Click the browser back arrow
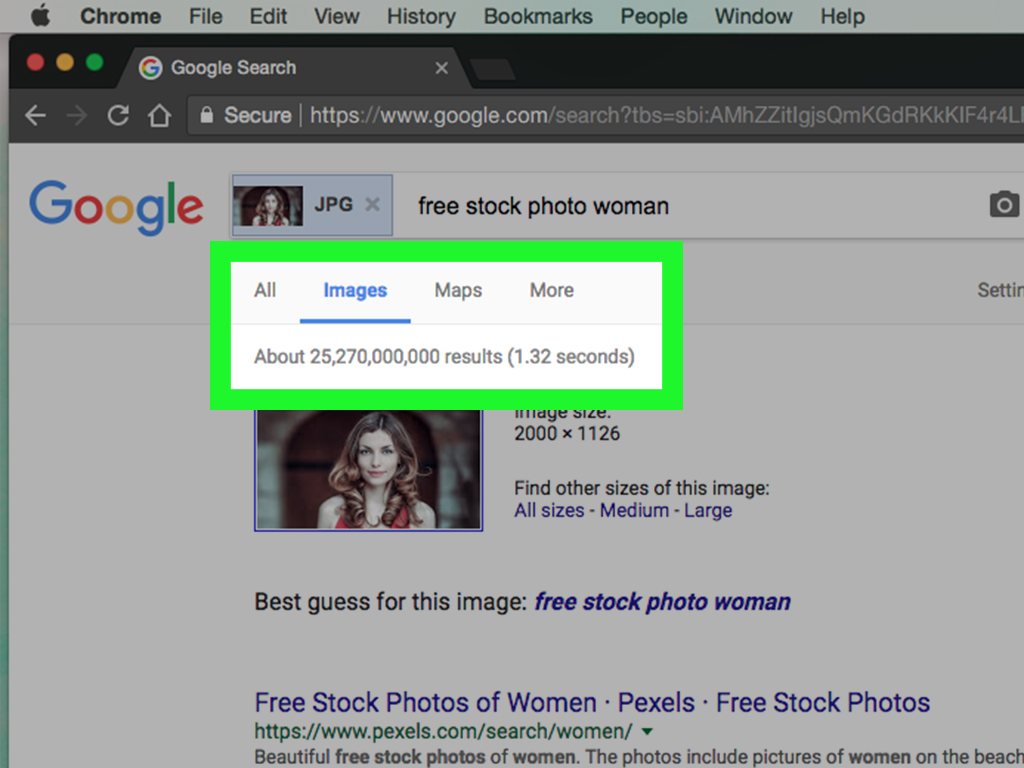Screen dimensions: 1024x768 35,116
